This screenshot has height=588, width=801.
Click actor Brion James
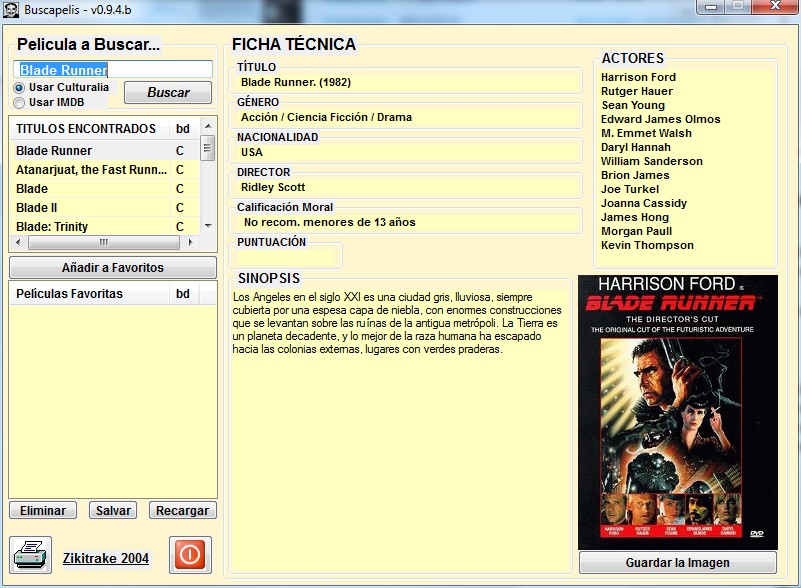click(635, 175)
